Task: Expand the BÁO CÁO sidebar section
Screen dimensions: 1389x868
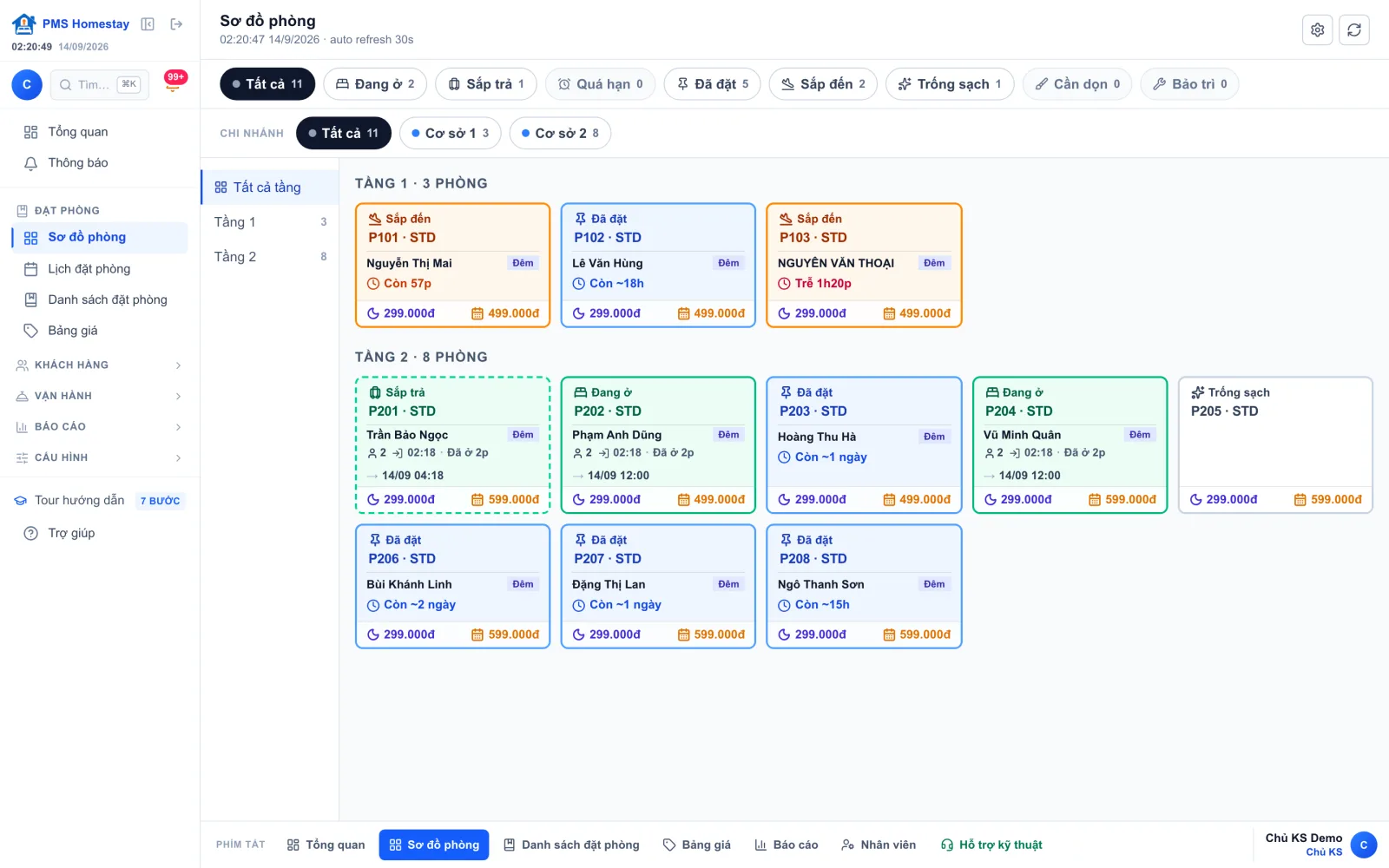Action: (99, 427)
